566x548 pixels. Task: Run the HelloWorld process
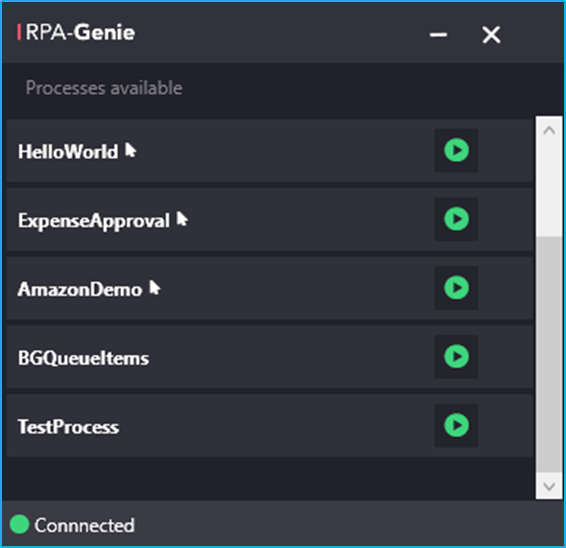coord(456,150)
